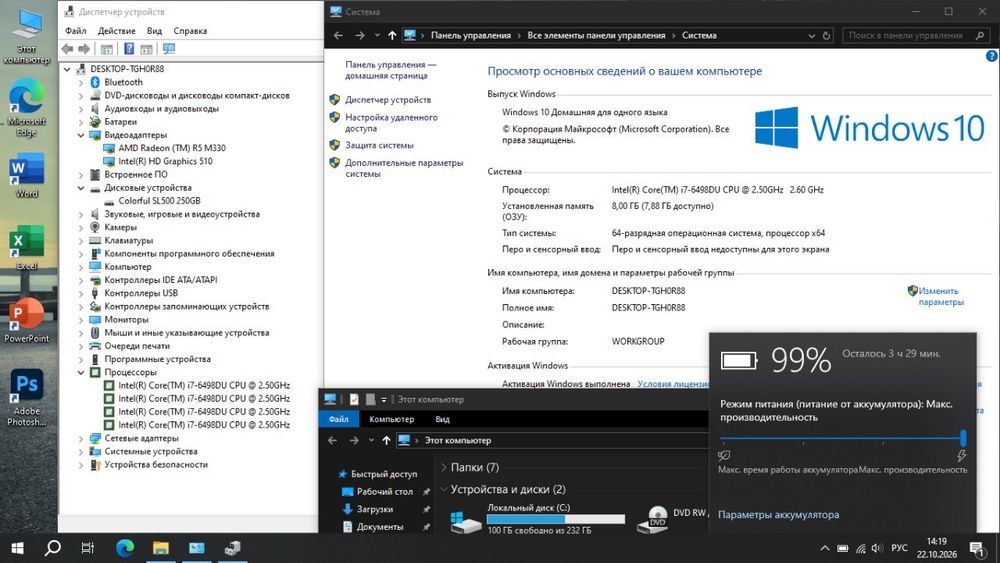Go up one level in System window
The image size is (1000, 563).
coord(392,36)
